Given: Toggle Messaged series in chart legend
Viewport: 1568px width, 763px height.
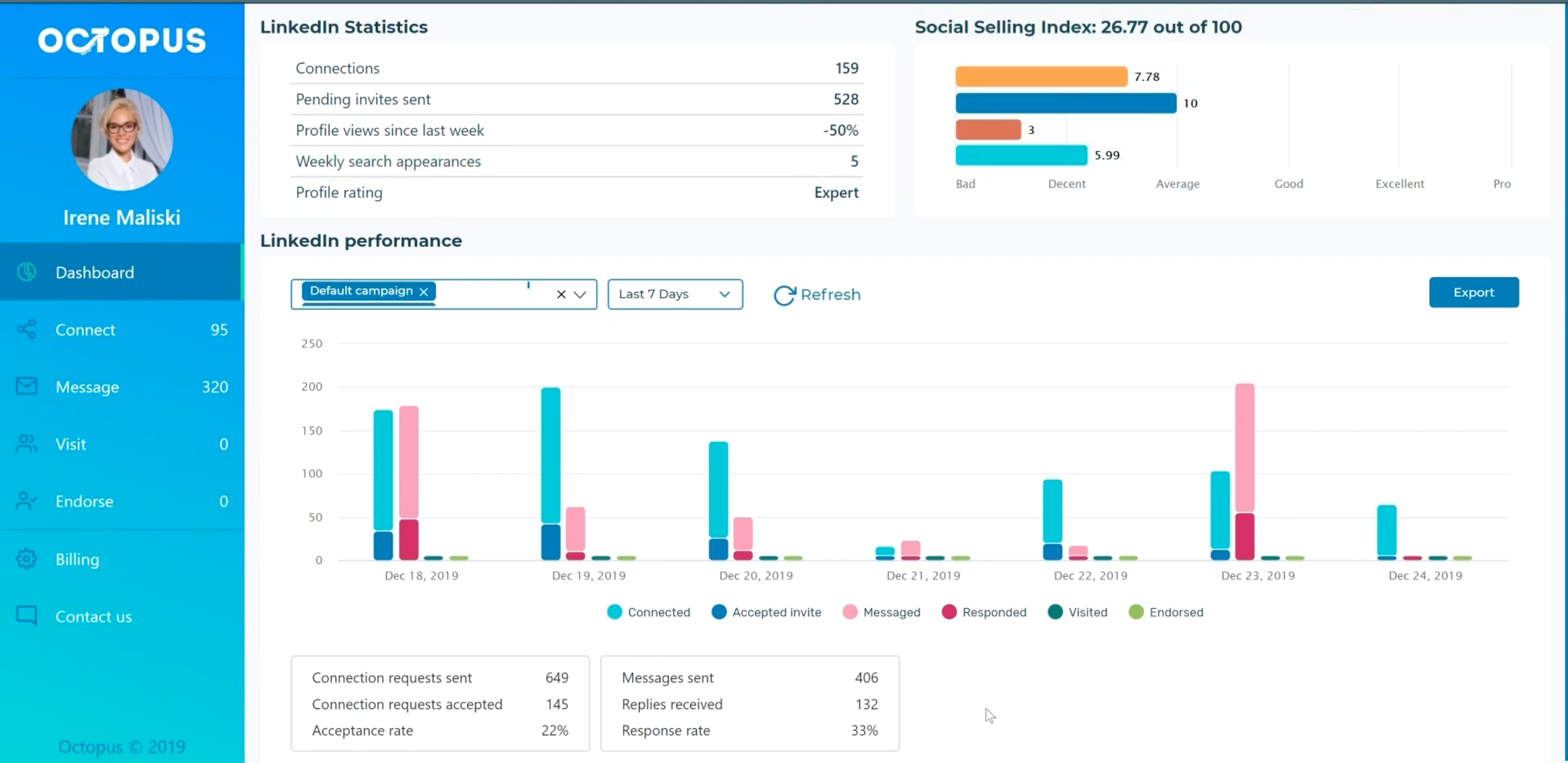Looking at the screenshot, I should pyautogui.click(x=882, y=612).
